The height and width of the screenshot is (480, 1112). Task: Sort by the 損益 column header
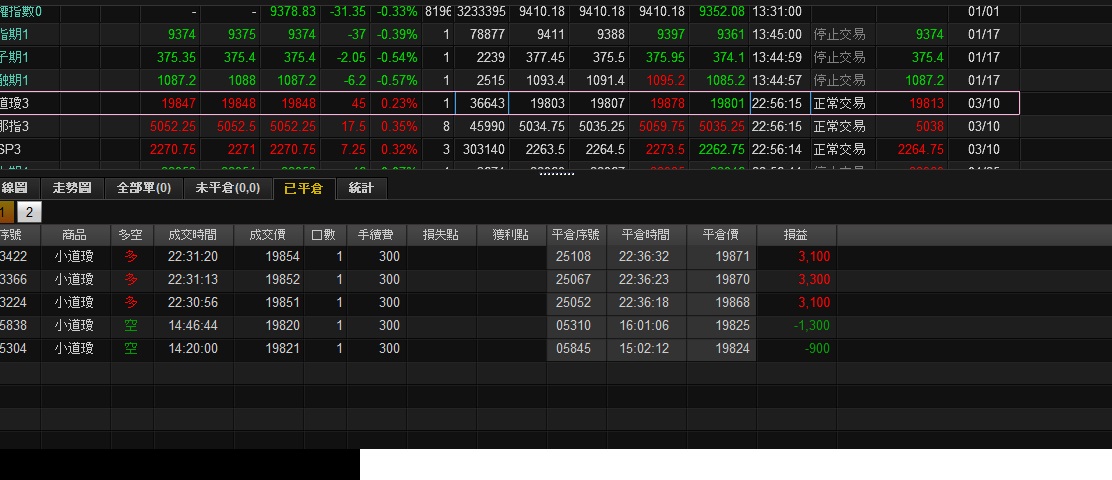coord(795,235)
